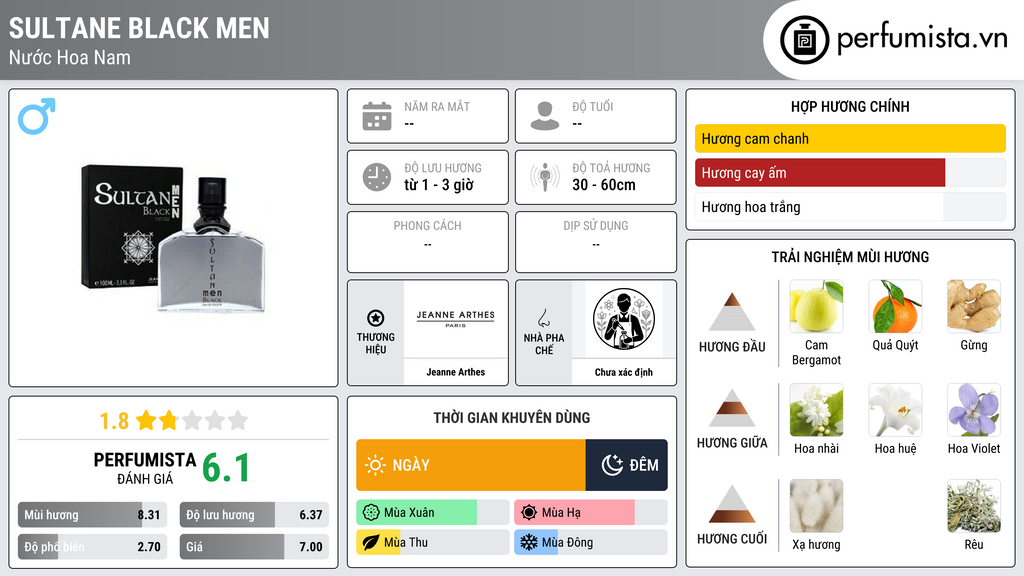The image size is (1024, 576).
Task: Click the perfumista.vn bottle logo icon
Action: pos(804,40)
